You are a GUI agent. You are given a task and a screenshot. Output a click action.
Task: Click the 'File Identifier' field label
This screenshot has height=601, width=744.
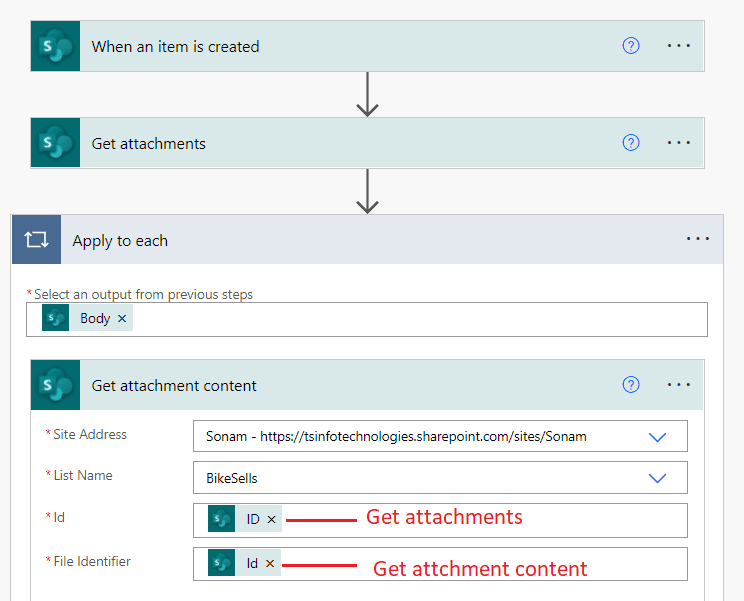pos(92,562)
